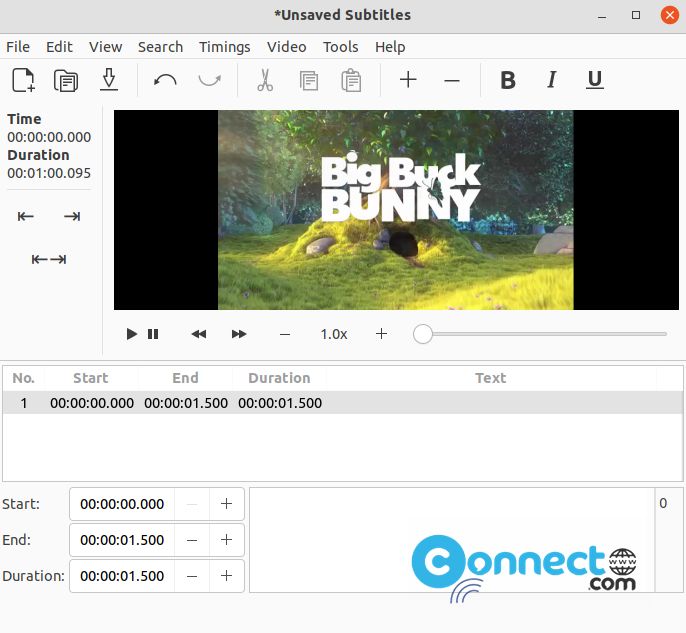This screenshot has height=633, width=686.
Task: Remove subtitle using toolbar minus icon
Action: point(451,80)
